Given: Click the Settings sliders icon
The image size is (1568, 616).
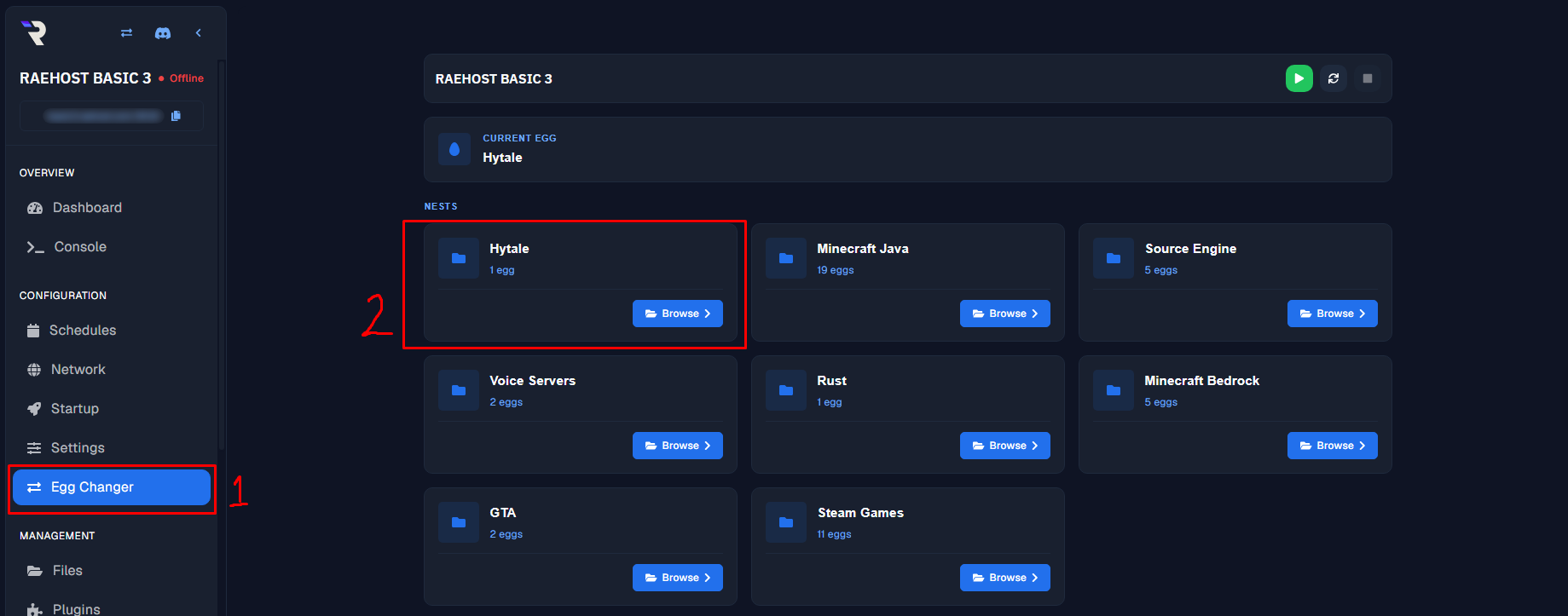Looking at the screenshot, I should click(x=34, y=448).
